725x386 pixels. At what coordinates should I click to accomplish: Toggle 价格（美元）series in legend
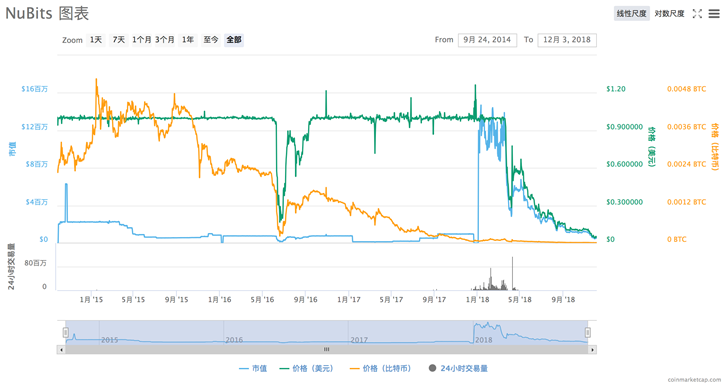(x=307, y=368)
